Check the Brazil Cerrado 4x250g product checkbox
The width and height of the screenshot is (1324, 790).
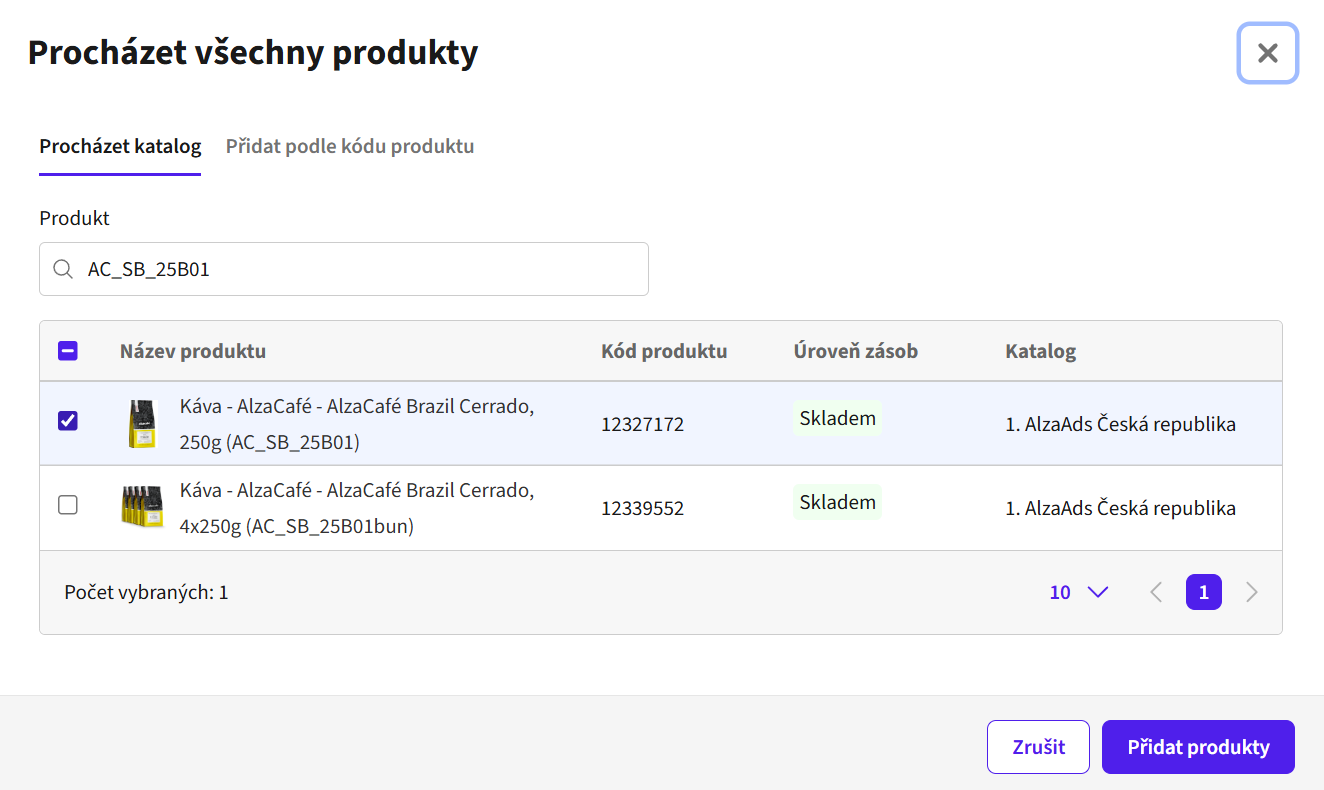[x=68, y=505]
